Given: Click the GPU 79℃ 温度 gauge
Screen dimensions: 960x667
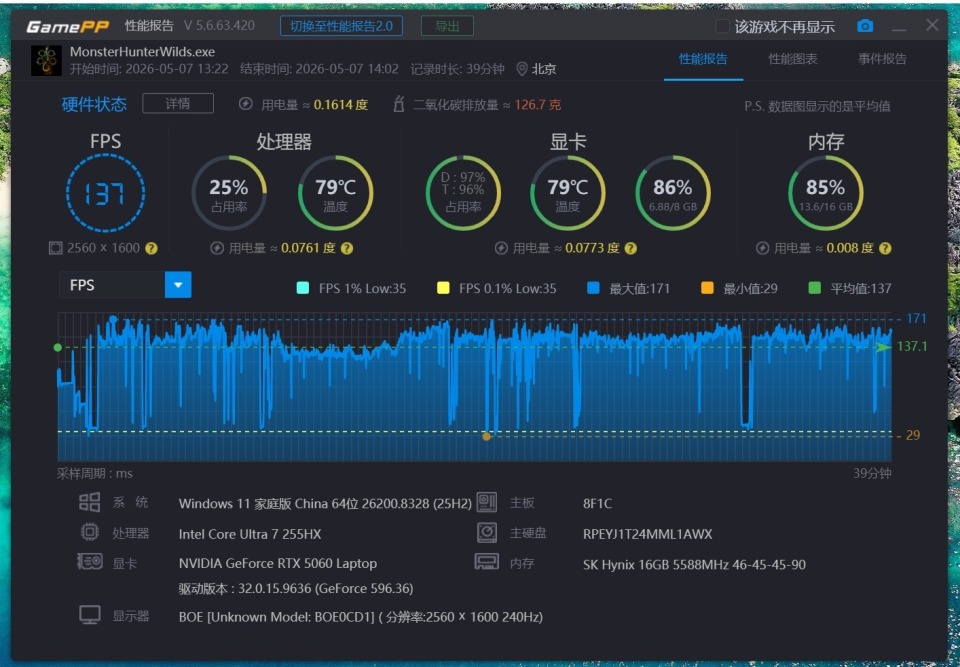Looking at the screenshot, I should [x=568, y=193].
